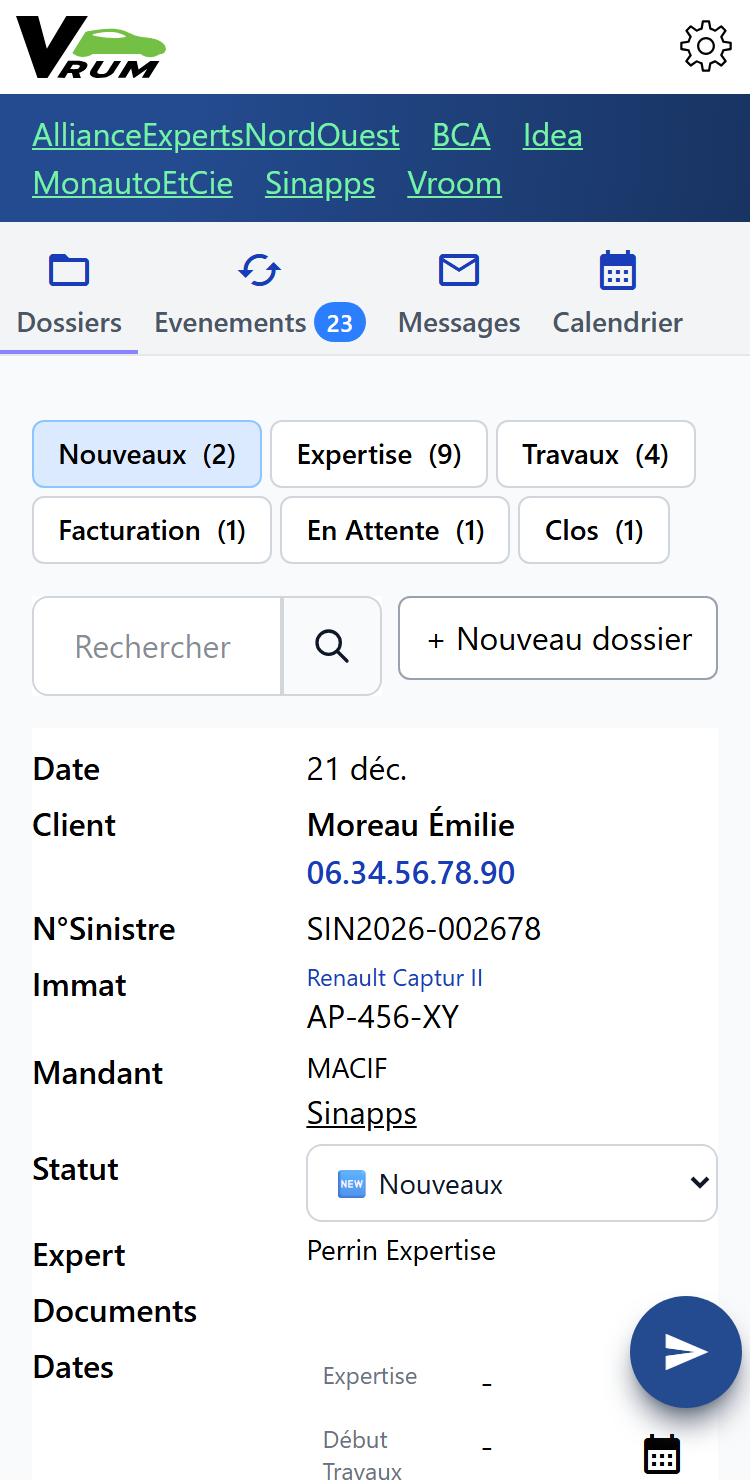Filter by Expertise (9) dossiers

(x=379, y=454)
